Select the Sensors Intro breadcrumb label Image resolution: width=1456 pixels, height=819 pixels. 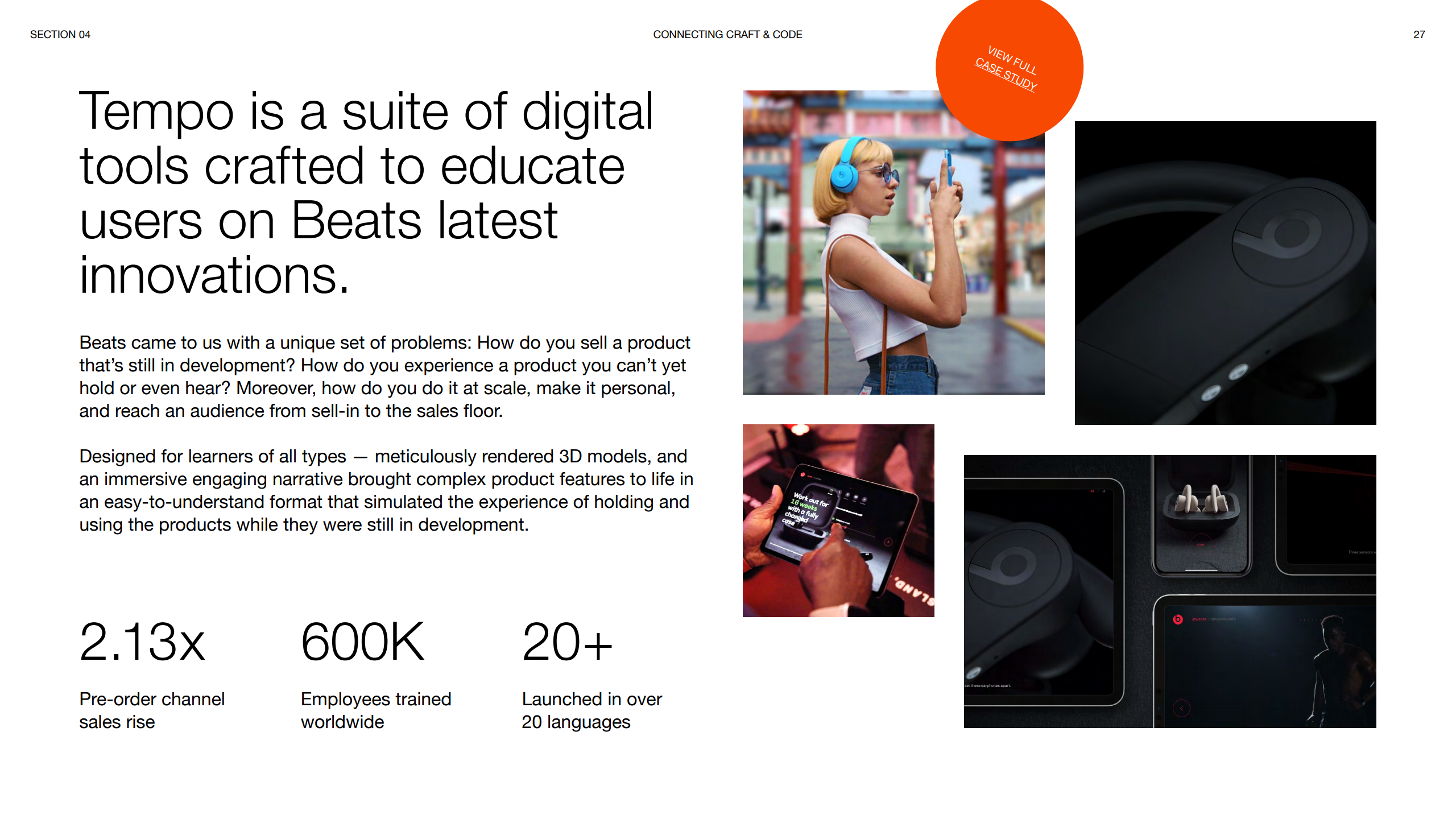(1223, 619)
